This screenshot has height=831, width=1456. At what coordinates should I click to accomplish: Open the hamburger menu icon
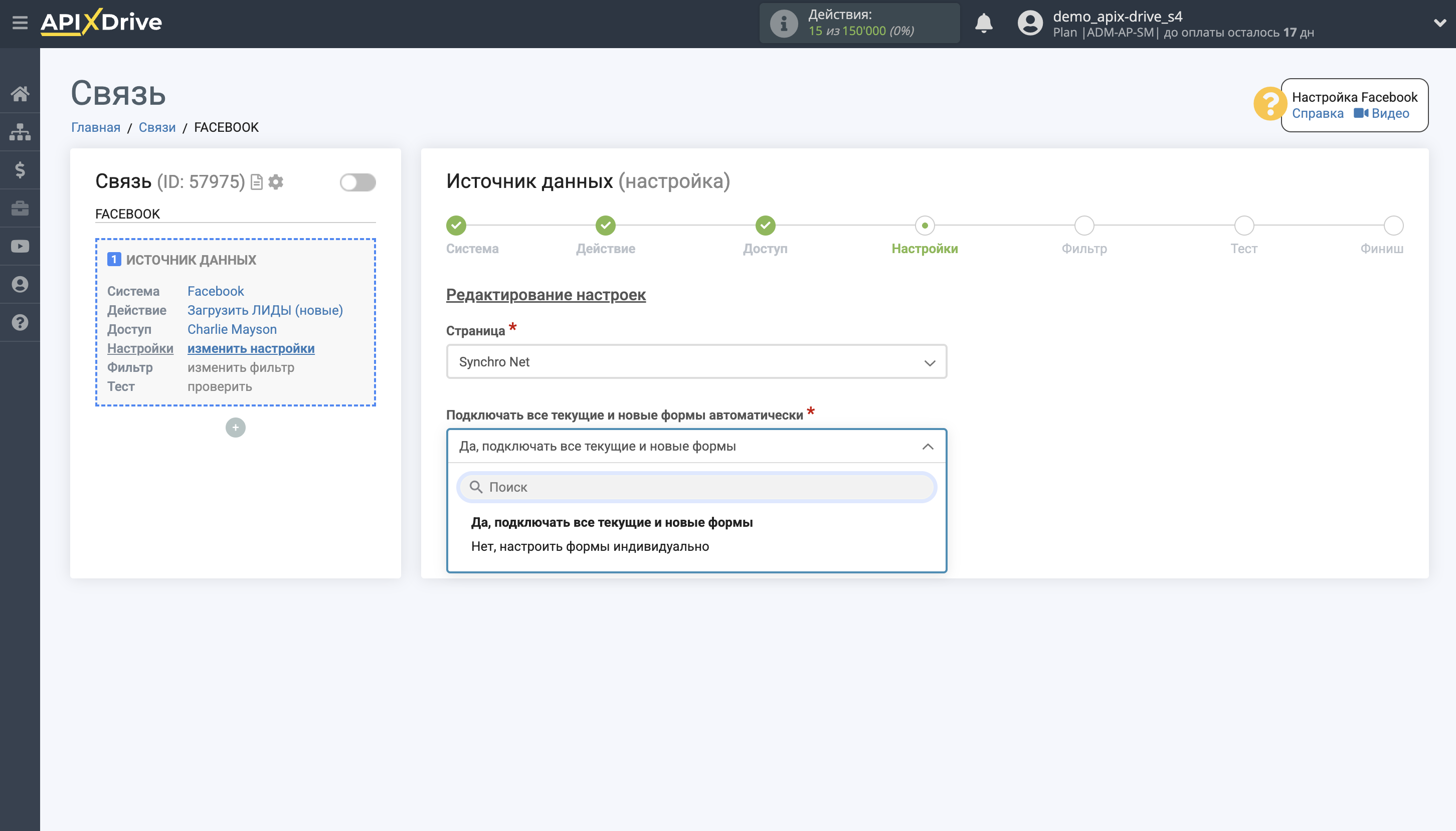coord(20,23)
